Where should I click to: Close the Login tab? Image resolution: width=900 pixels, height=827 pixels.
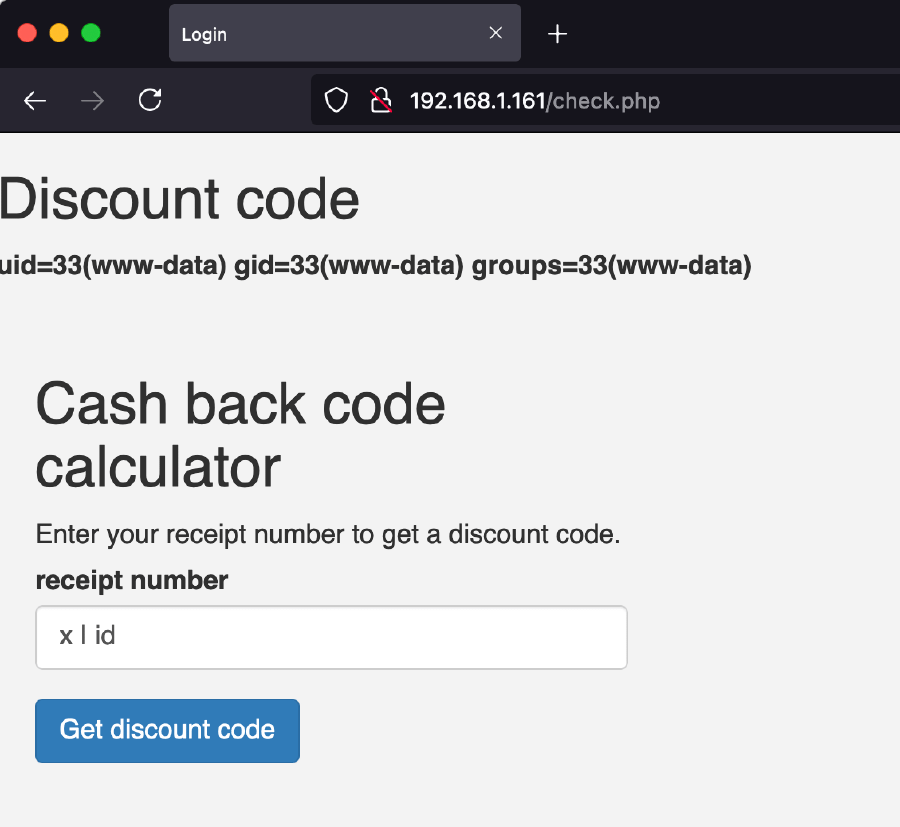495,33
